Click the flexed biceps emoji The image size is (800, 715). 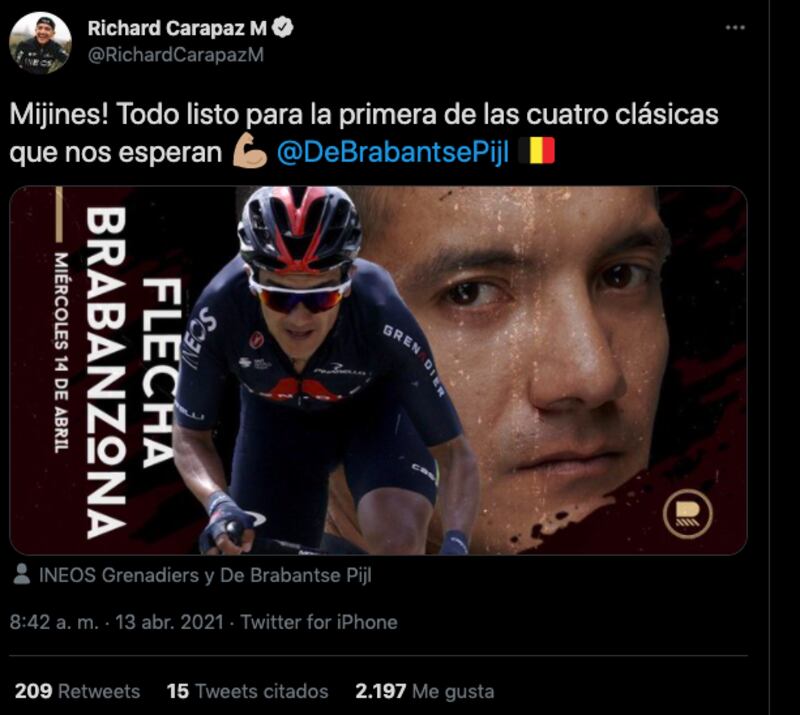click(249, 151)
